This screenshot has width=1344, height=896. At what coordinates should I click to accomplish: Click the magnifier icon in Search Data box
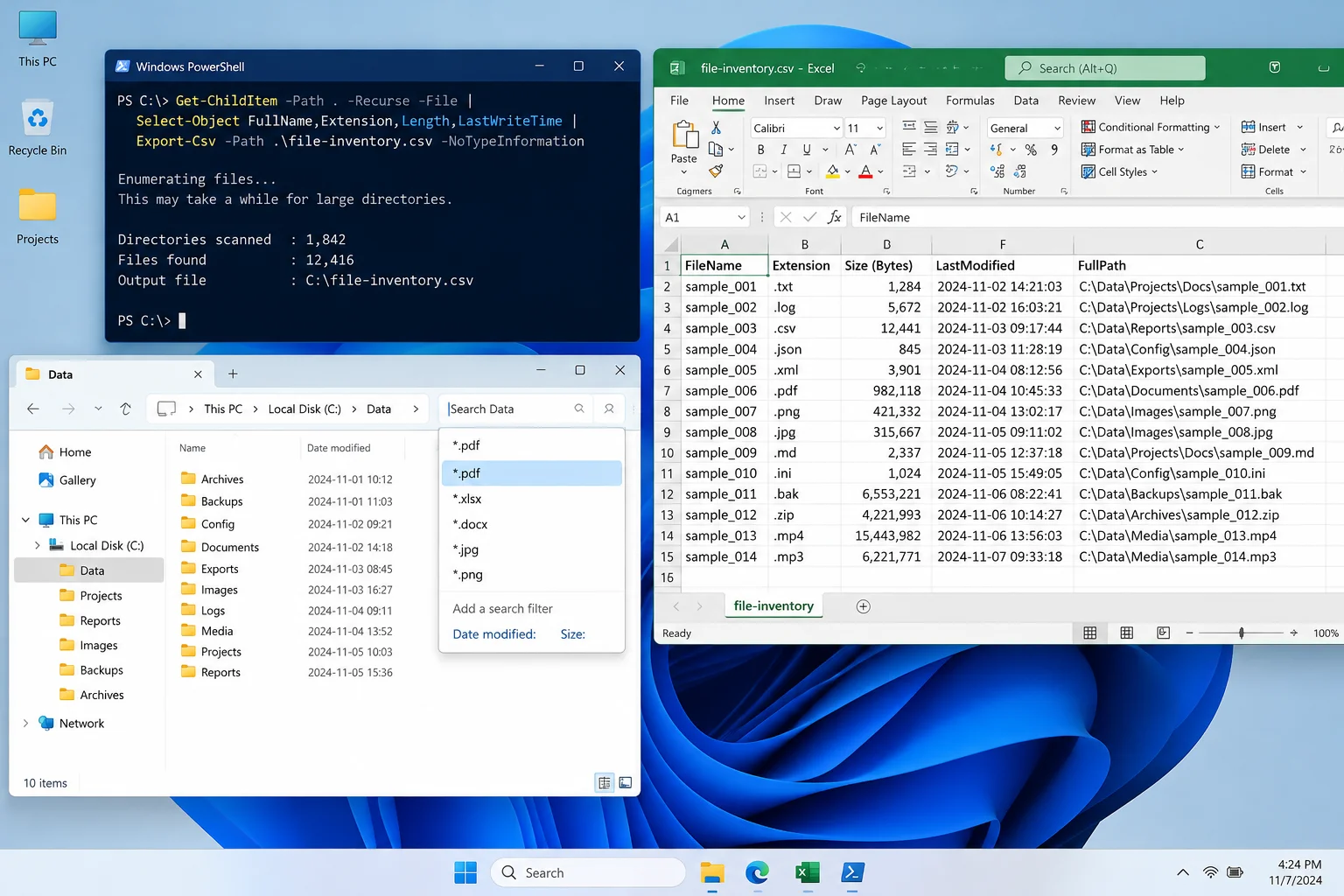tap(579, 409)
